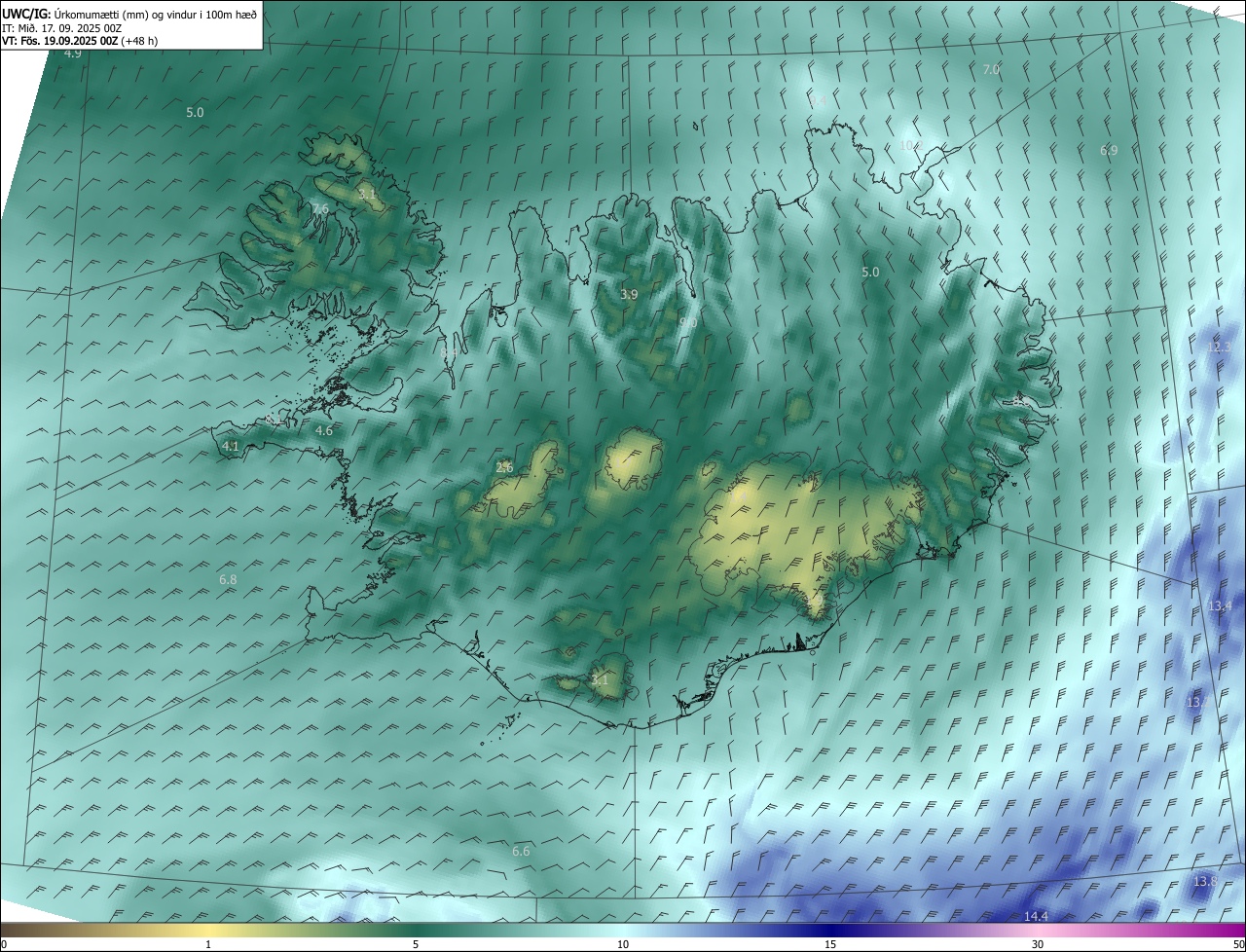Screen dimensions: 1246x952
Task: Click the 13.8 value in the bottom-right blue area
Action: click(1205, 882)
